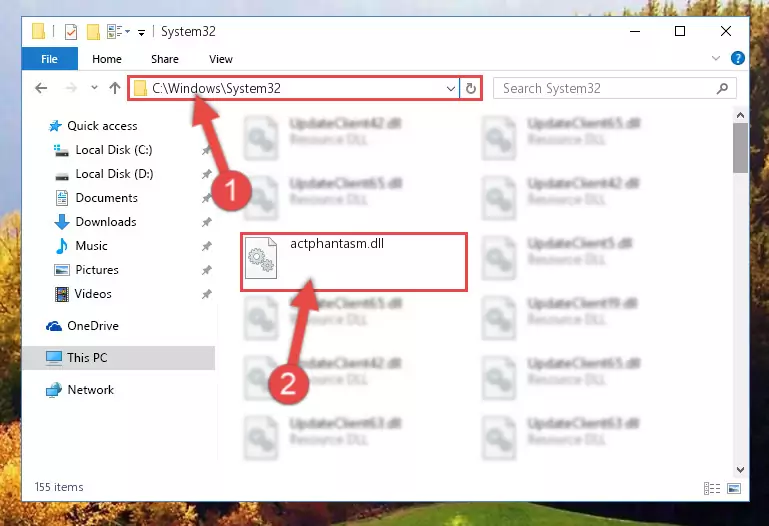Go forward with the right arrow
This screenshot has width=769, height=526.
point(71,88)
